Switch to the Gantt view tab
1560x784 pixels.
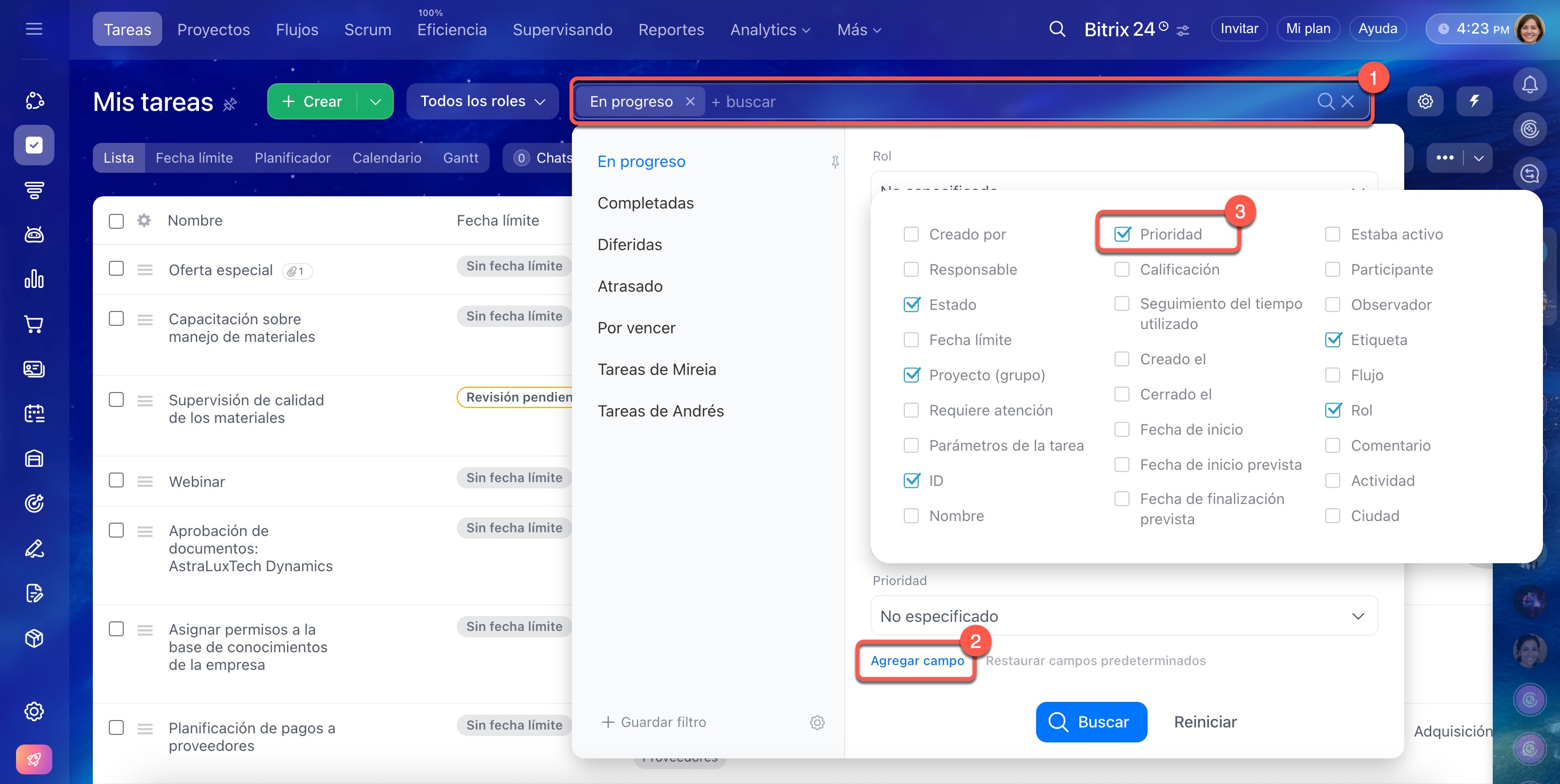(x=460, y=158)
